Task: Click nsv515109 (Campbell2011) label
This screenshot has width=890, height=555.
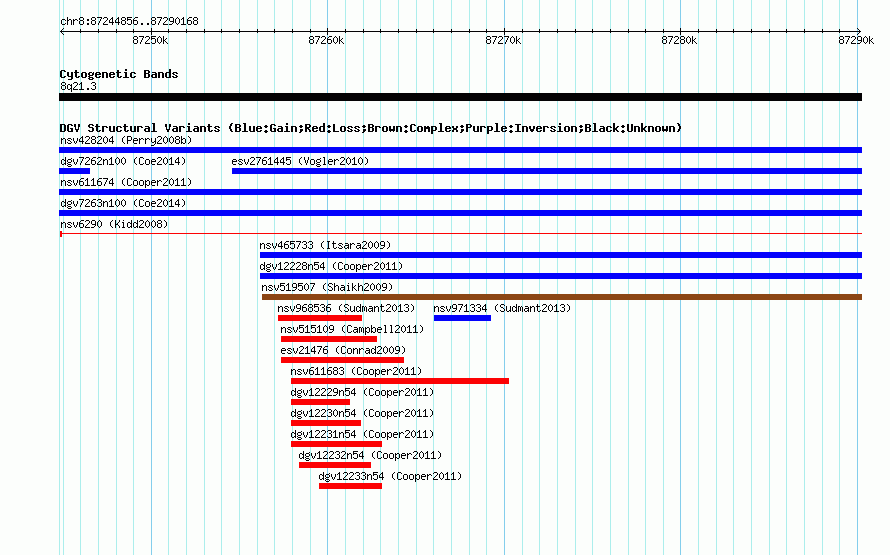Action: [x=352, y=329]
